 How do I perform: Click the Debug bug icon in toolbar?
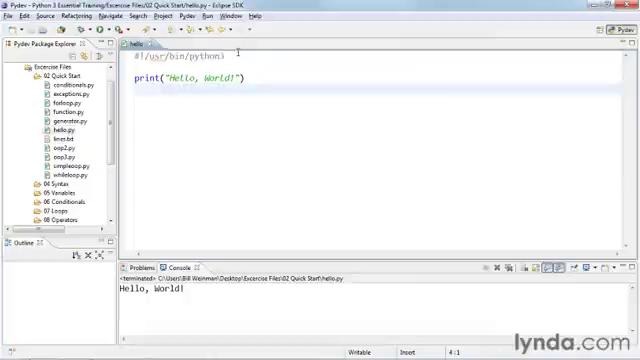[x=81, y=30]
